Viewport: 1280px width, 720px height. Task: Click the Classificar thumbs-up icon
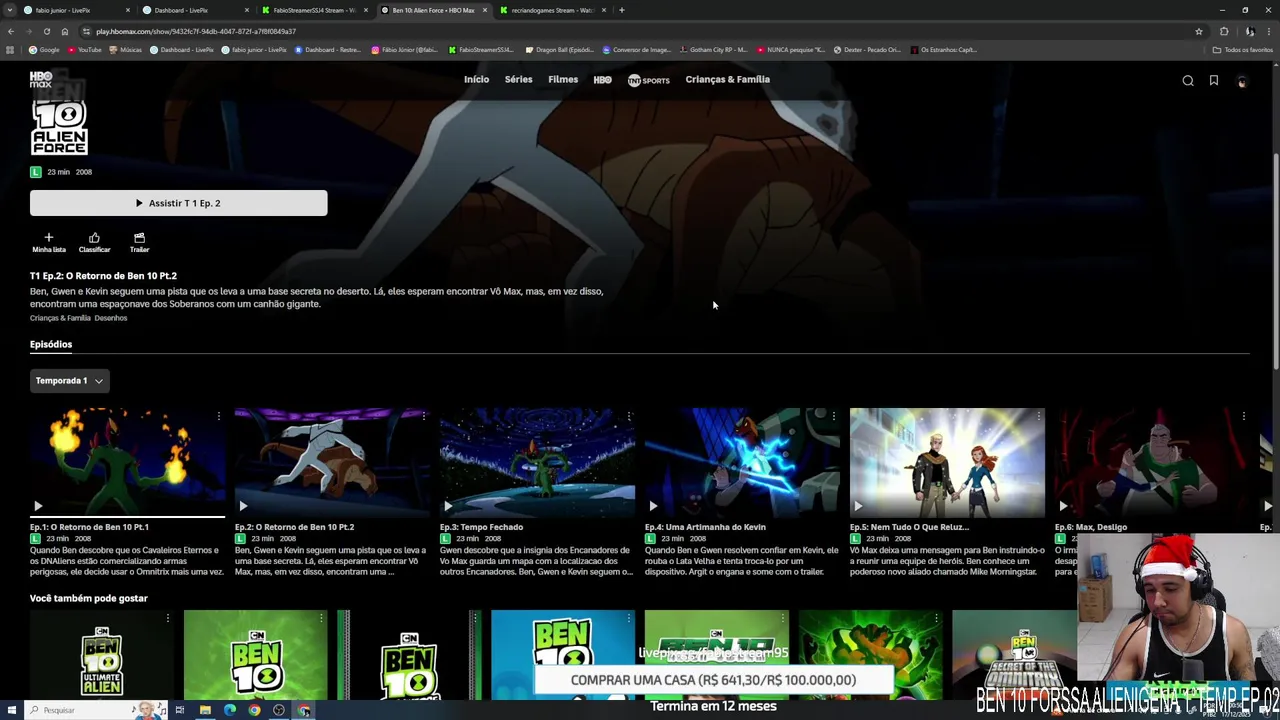click(94, 242)
